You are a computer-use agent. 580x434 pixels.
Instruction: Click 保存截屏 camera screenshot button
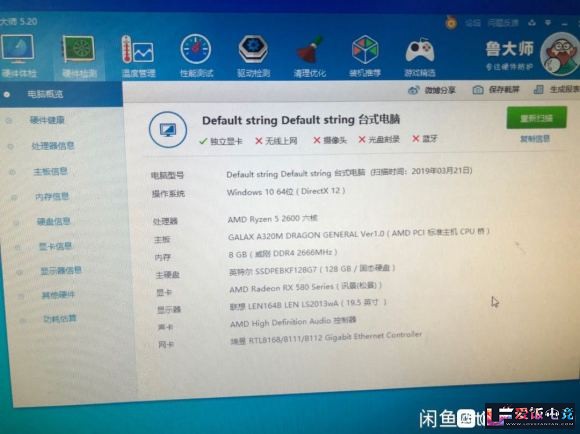click(x=496, y=90)
